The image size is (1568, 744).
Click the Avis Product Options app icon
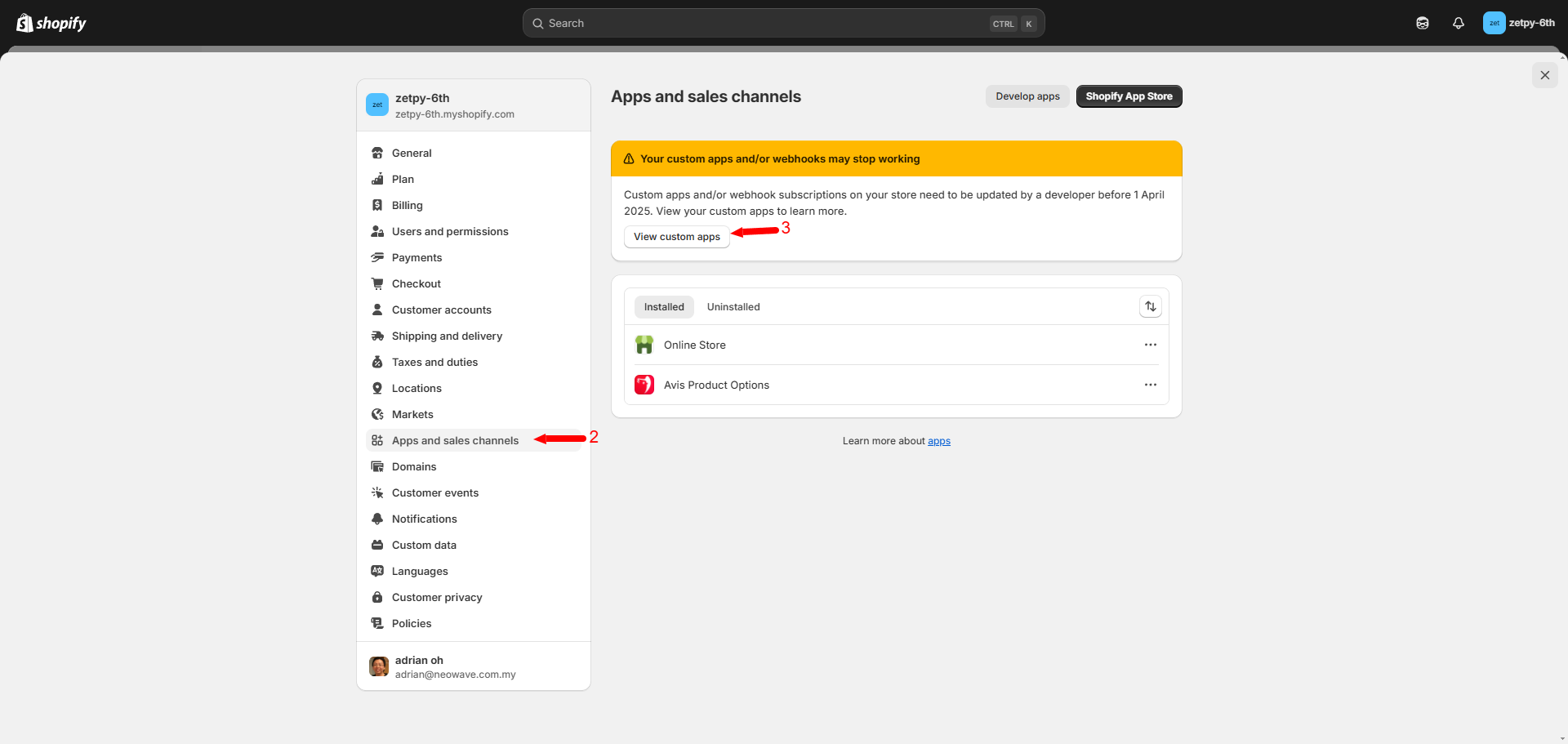pyautogui.click(x=644, y=385)
